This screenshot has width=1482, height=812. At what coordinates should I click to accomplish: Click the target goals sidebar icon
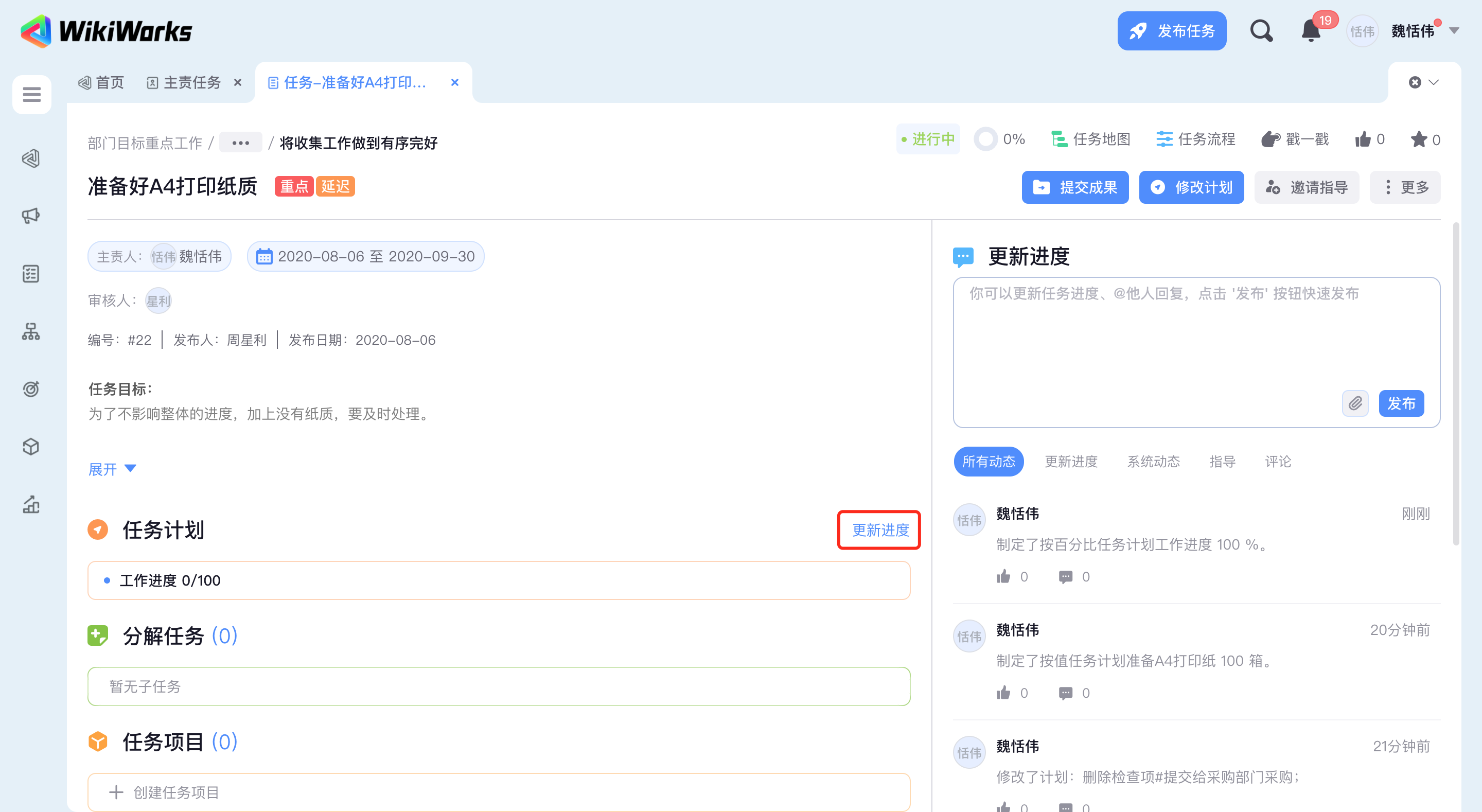click(31, 389)
